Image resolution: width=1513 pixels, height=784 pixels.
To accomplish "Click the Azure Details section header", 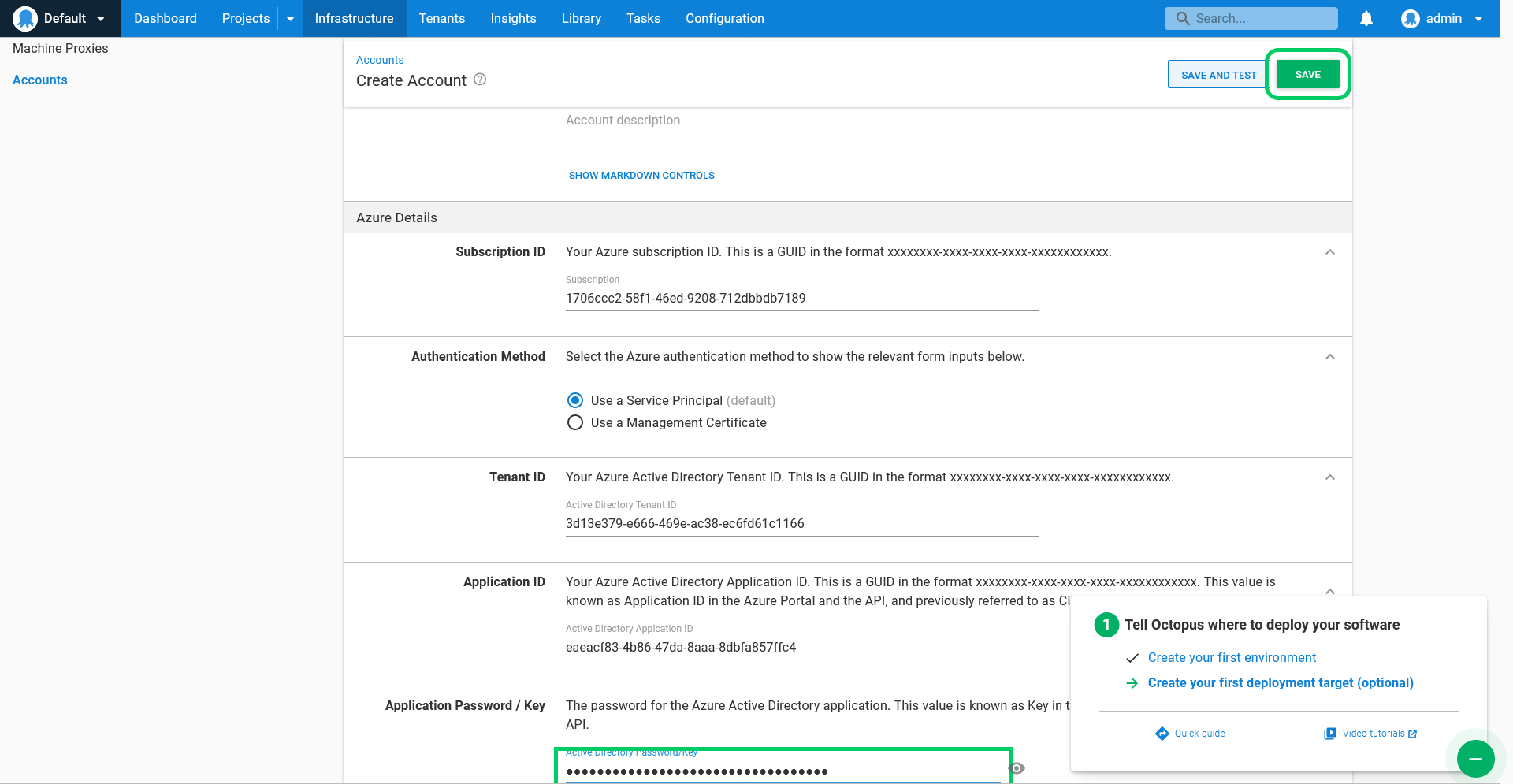I will [x=848, y=217].
